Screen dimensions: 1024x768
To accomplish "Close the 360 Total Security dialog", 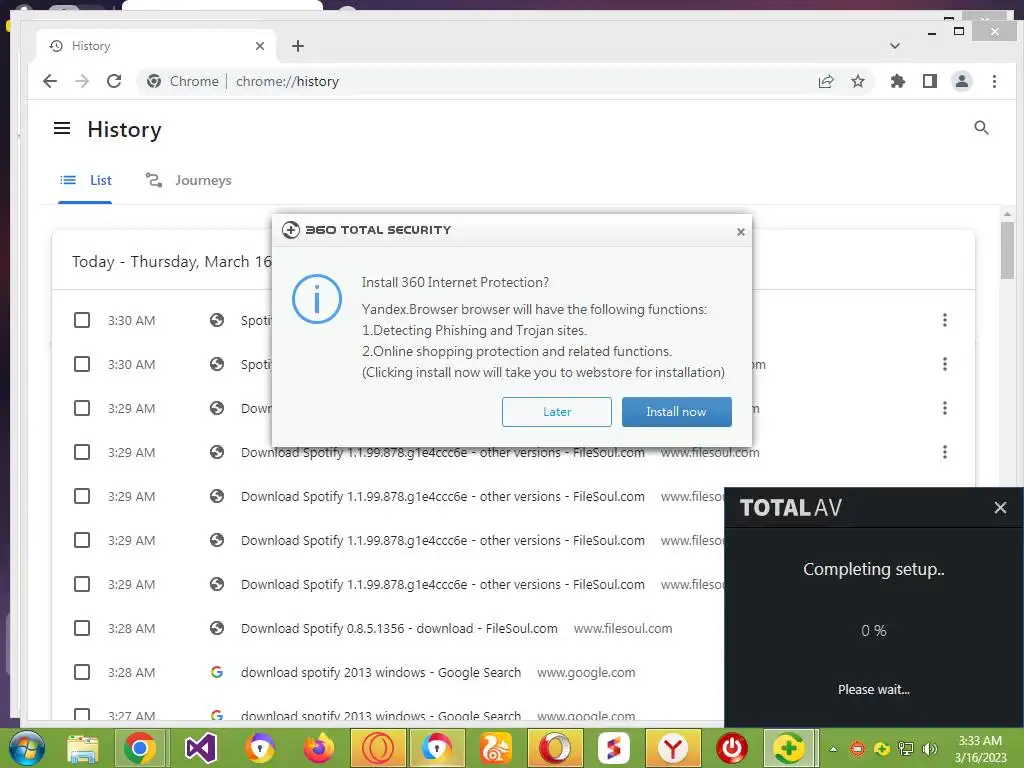I will tap(741, 232).
